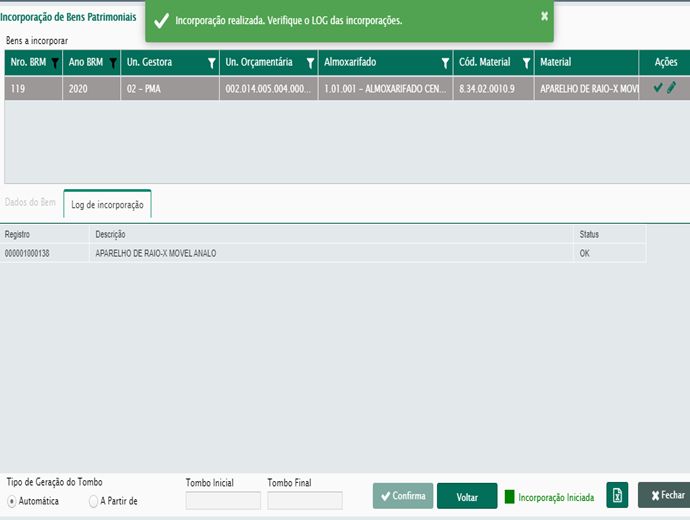Open the Nro. BRM column filter
Viewport: 690px width, 520px height.
pyautogui.click(x=55, y=63)
